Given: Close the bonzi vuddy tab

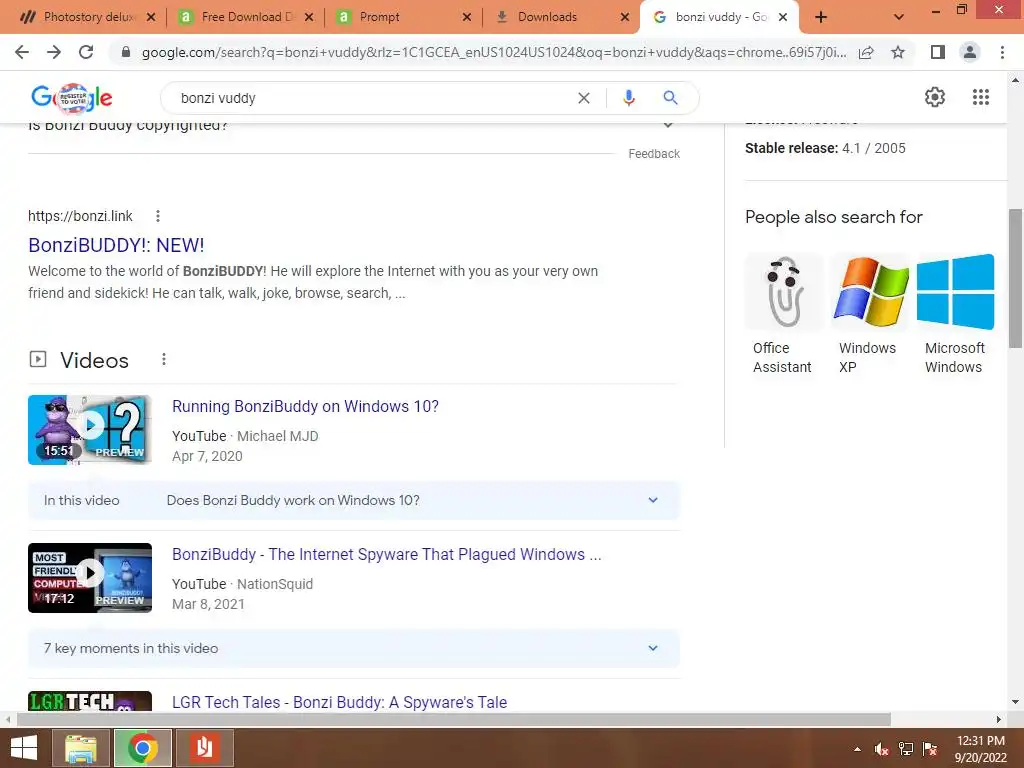Looking at the screenshot, I should point(783,17).
